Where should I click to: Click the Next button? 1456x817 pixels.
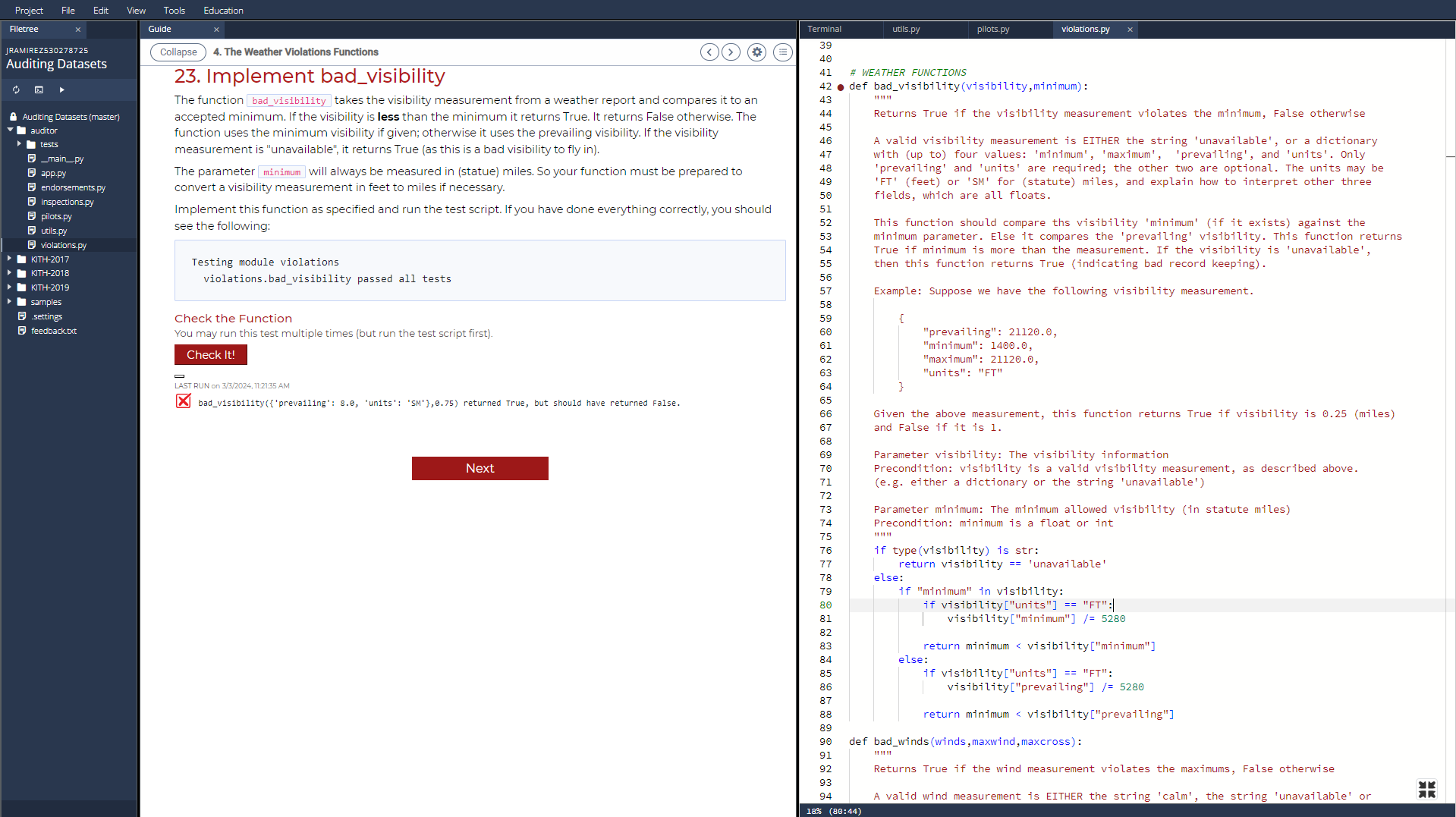click(x=480, y=468)
